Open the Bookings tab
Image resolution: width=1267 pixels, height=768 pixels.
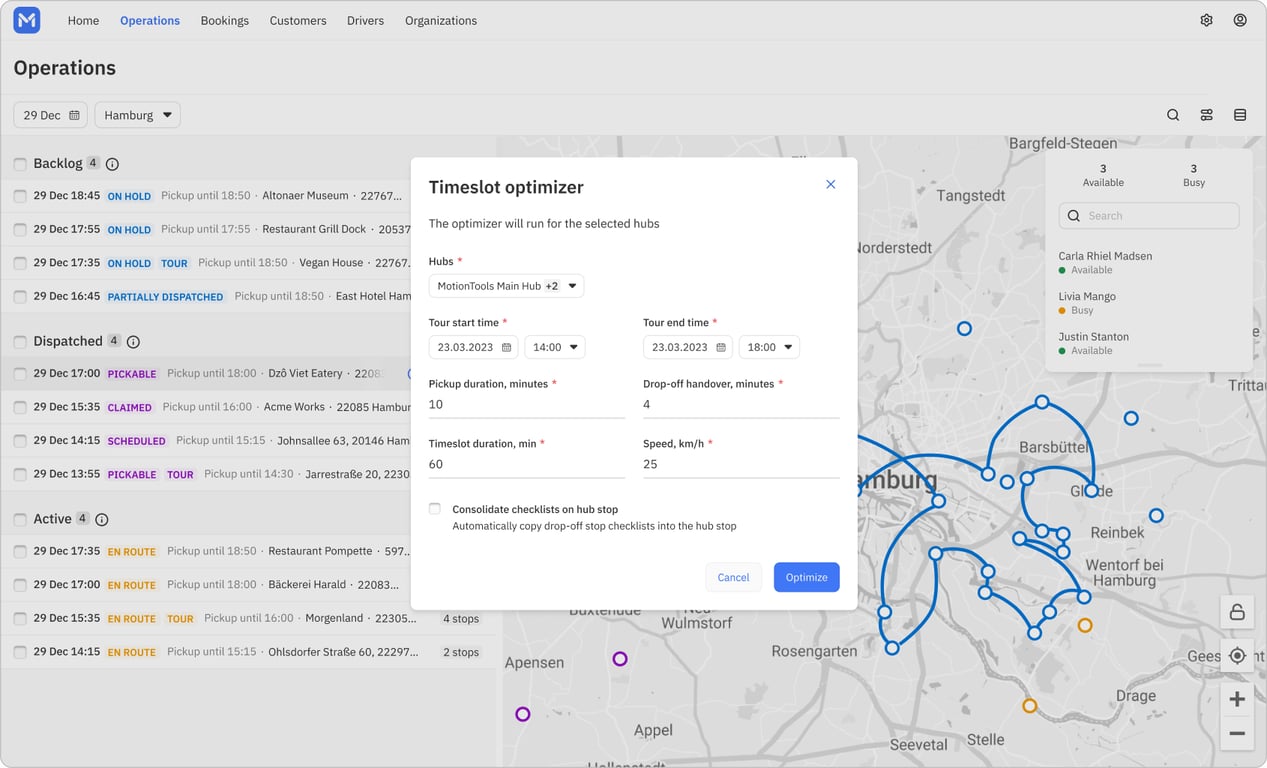coord(225,20)
